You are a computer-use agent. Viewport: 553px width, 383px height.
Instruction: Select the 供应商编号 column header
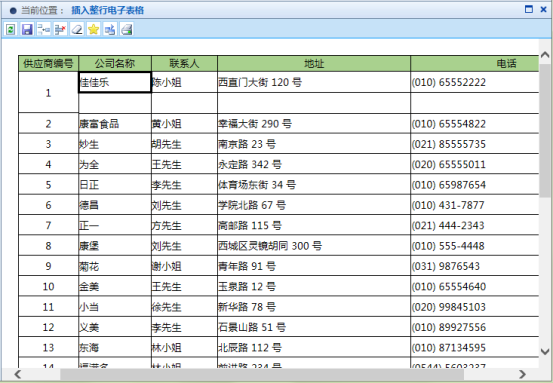[48, 64]
